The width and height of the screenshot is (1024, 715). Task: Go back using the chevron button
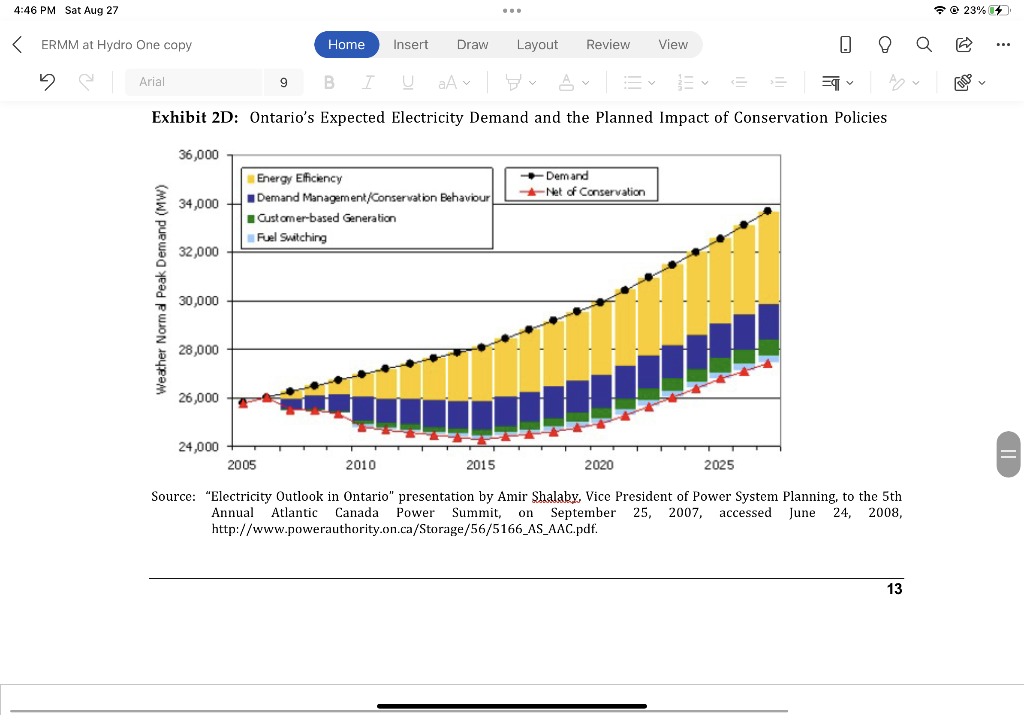coord(15,44)
